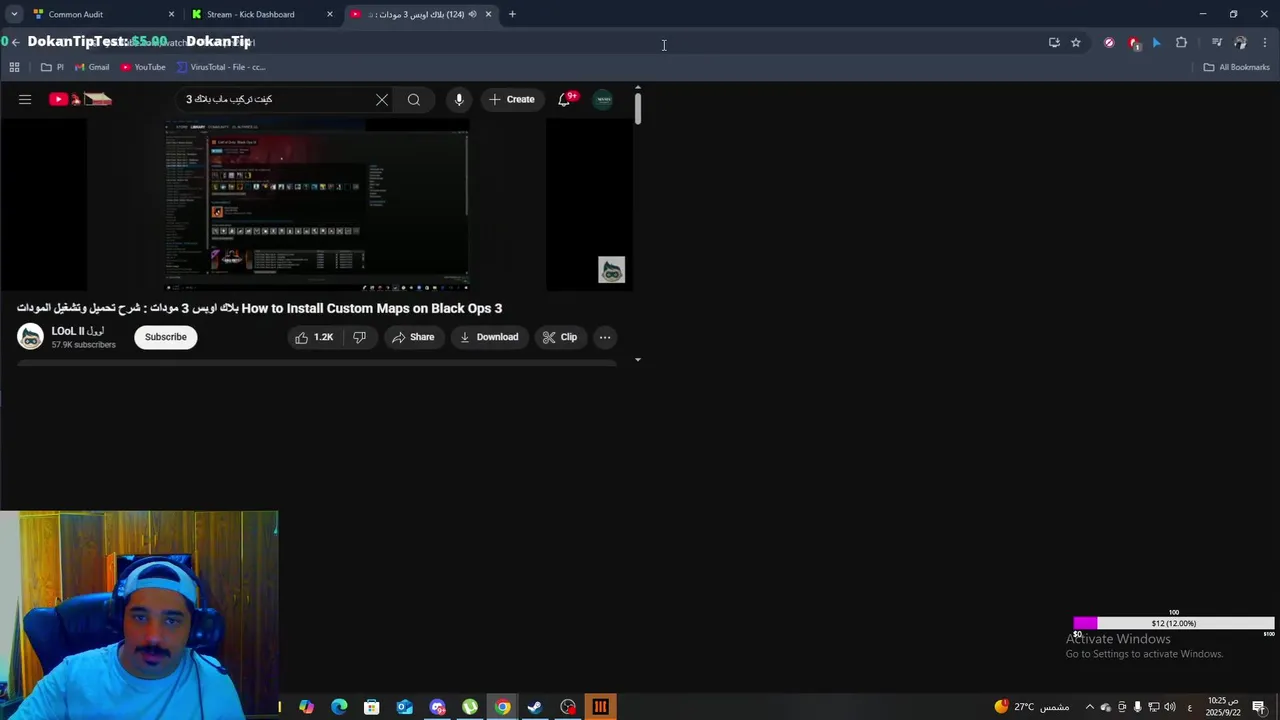Open the Extensions puzzle menu
The height and width of the screenshot is (720, 1280).
(1182, 42)
